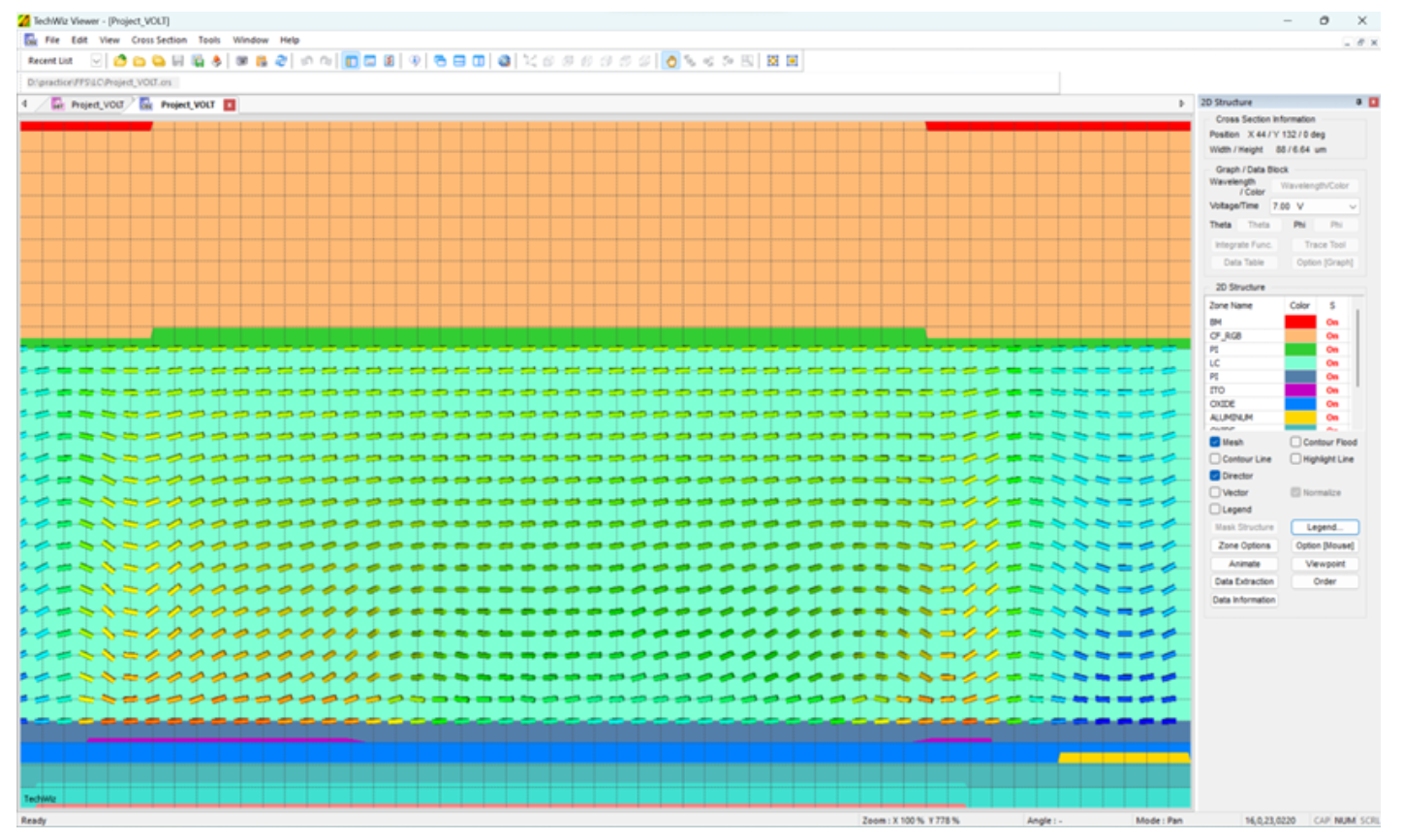Enable the Vector checkbox
The height and width of the screenshot is (840, 1404).
coord(1214,492)
